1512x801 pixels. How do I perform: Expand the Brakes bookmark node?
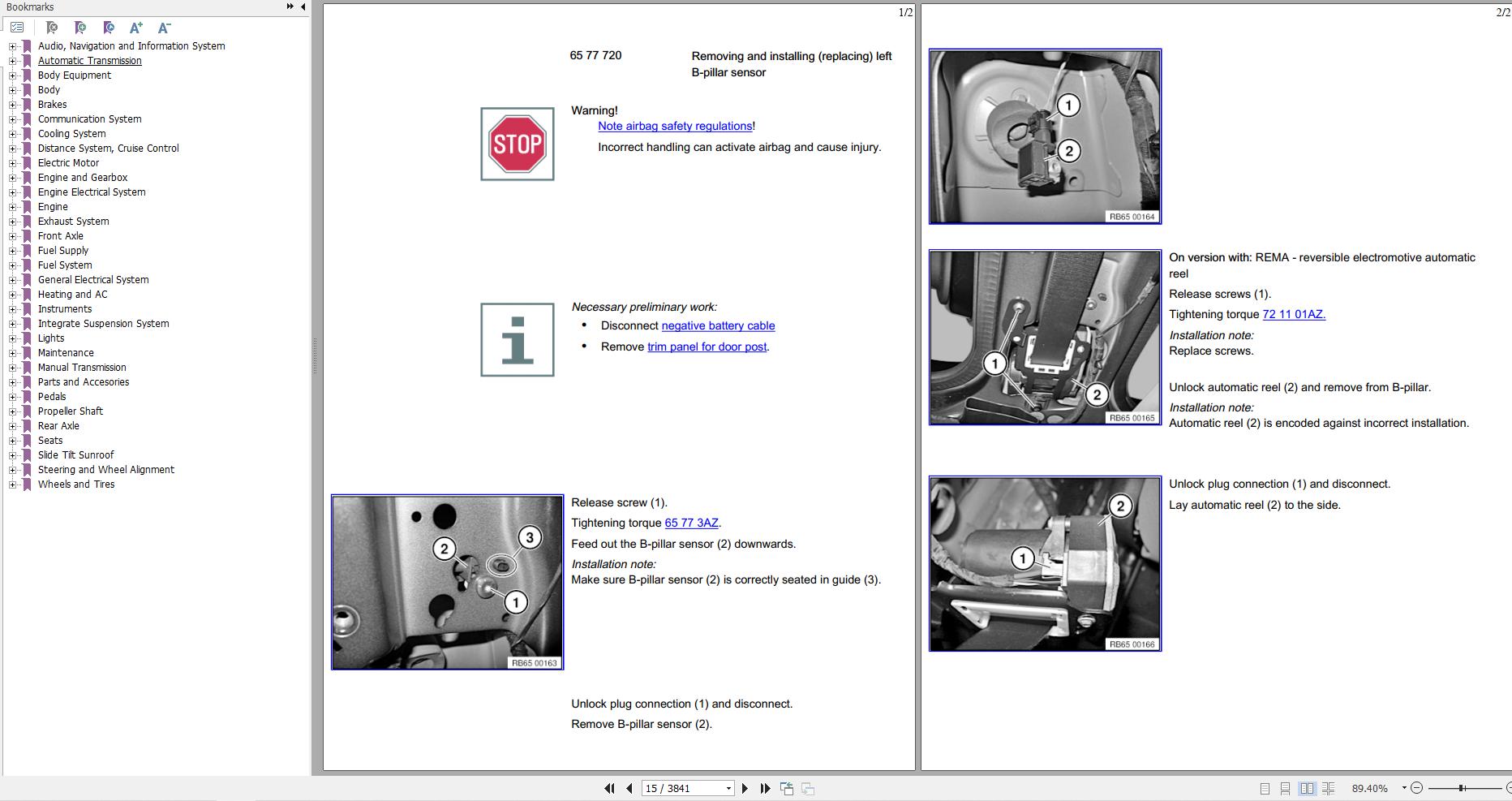tap(12, 105)
